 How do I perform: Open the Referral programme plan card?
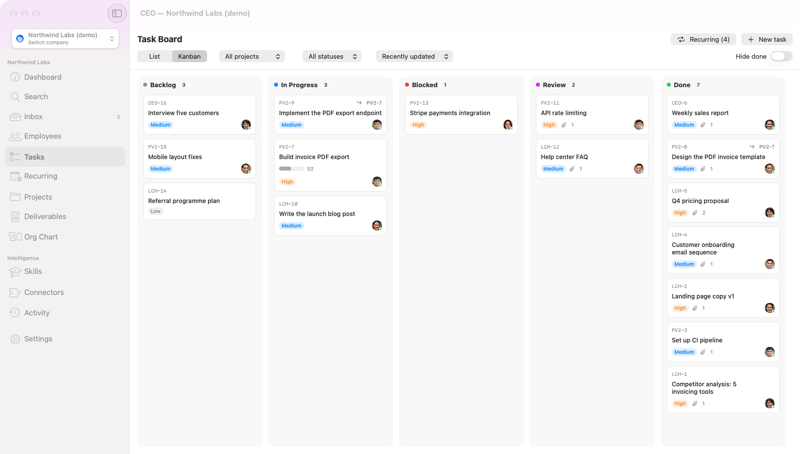pos(199,201)
